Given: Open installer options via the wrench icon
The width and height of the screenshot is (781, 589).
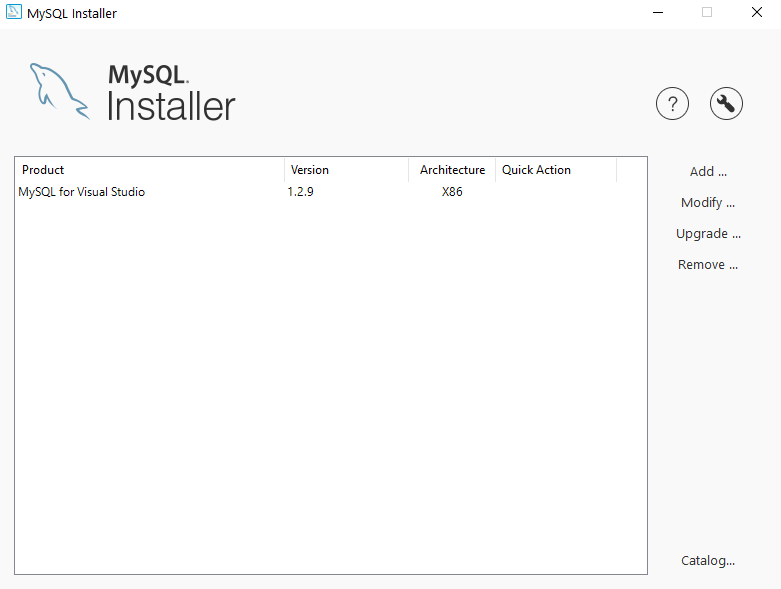Looking at the screenshot, I should (x=726, y=103).
